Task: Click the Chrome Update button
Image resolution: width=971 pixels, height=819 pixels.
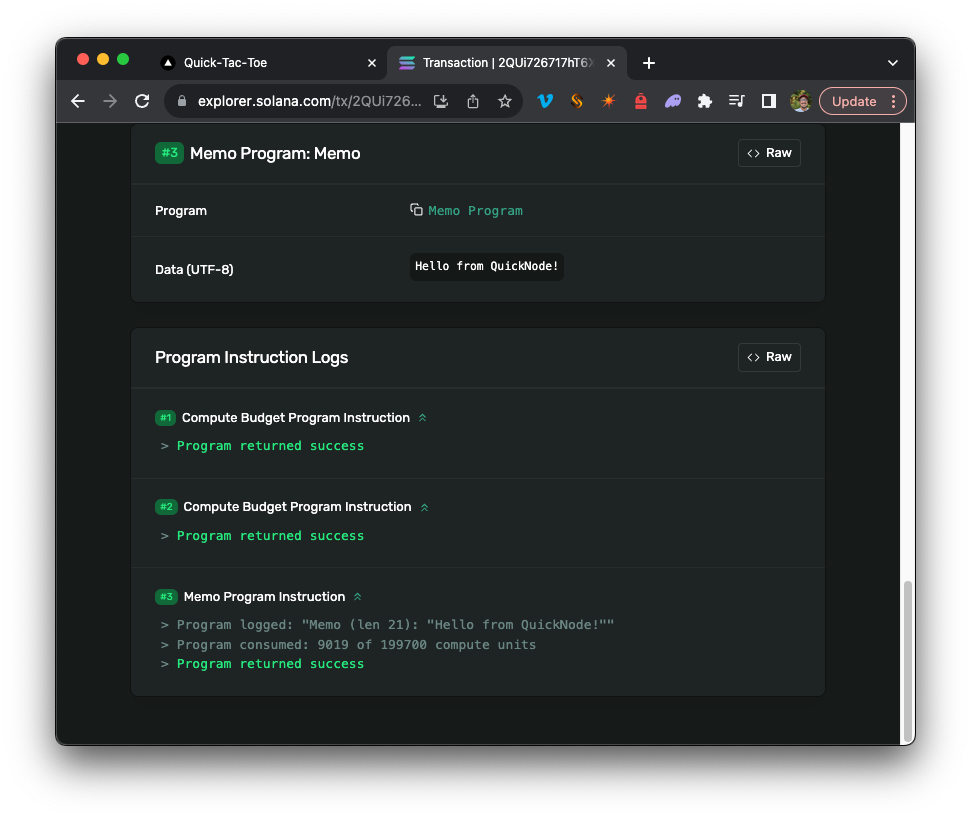Action: point(854,102)
